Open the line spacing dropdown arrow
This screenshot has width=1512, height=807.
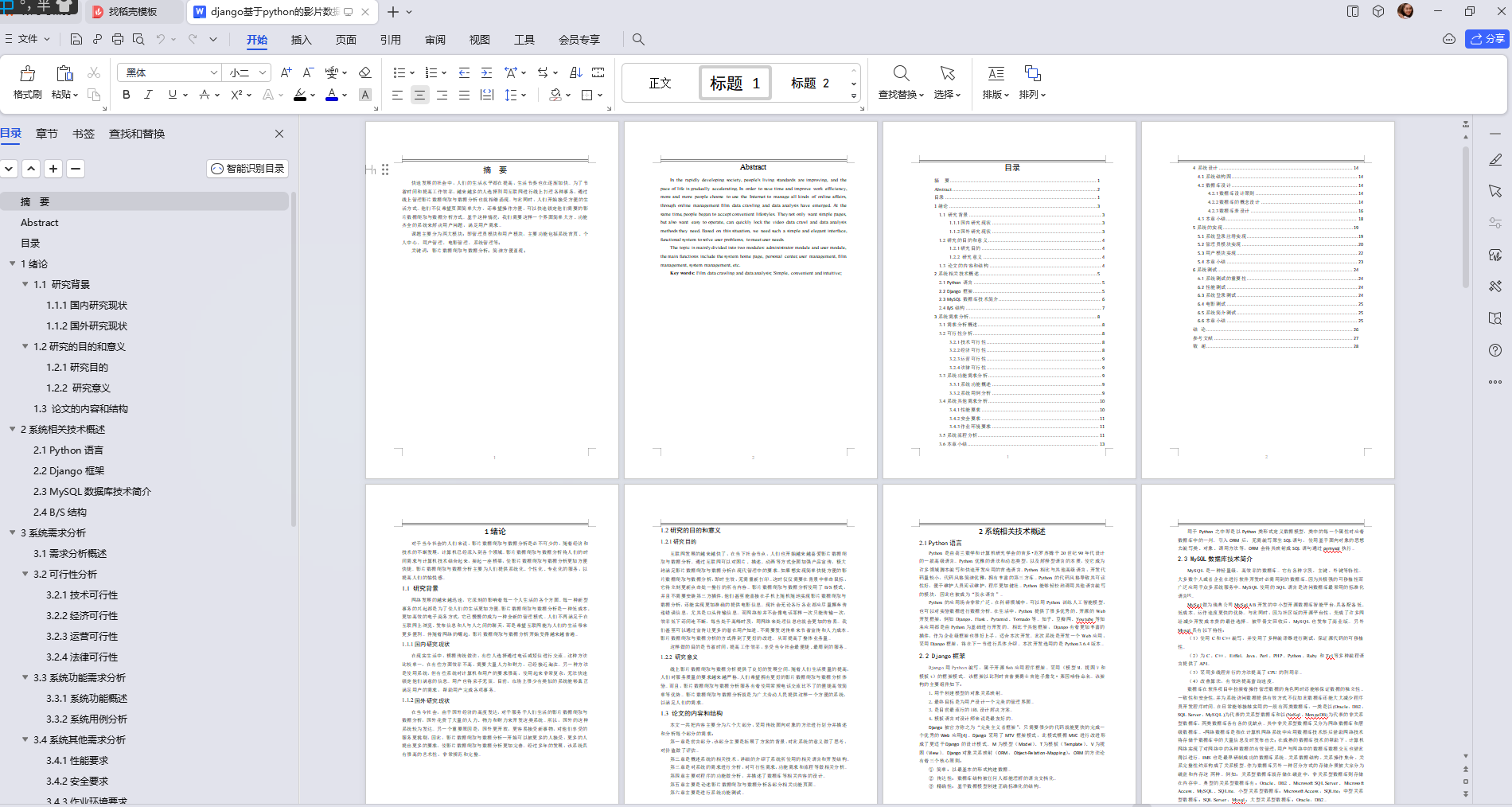pyautogui.click(x=524, y=95)
